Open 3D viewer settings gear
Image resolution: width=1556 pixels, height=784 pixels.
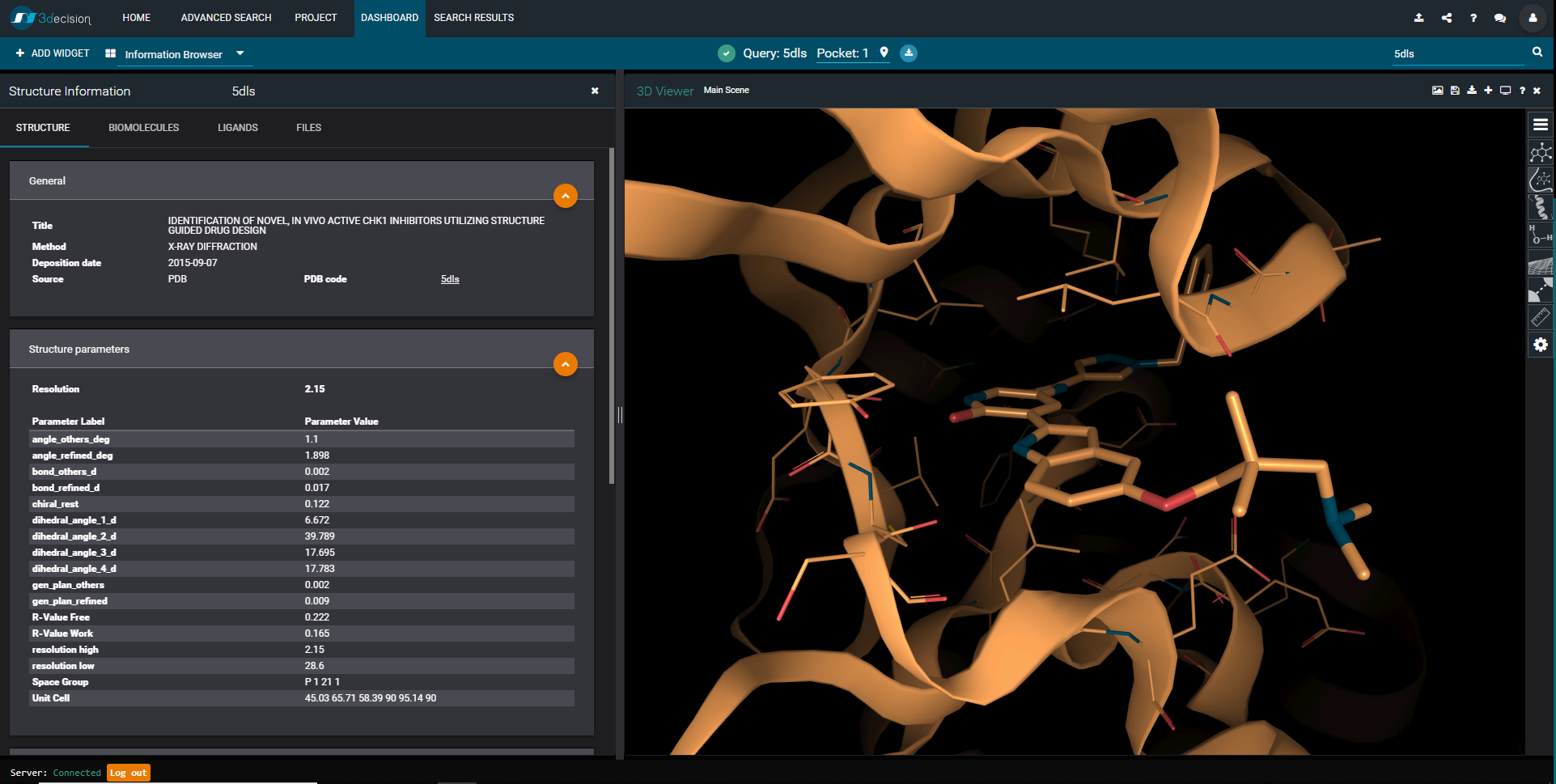tap(1540, 345)
